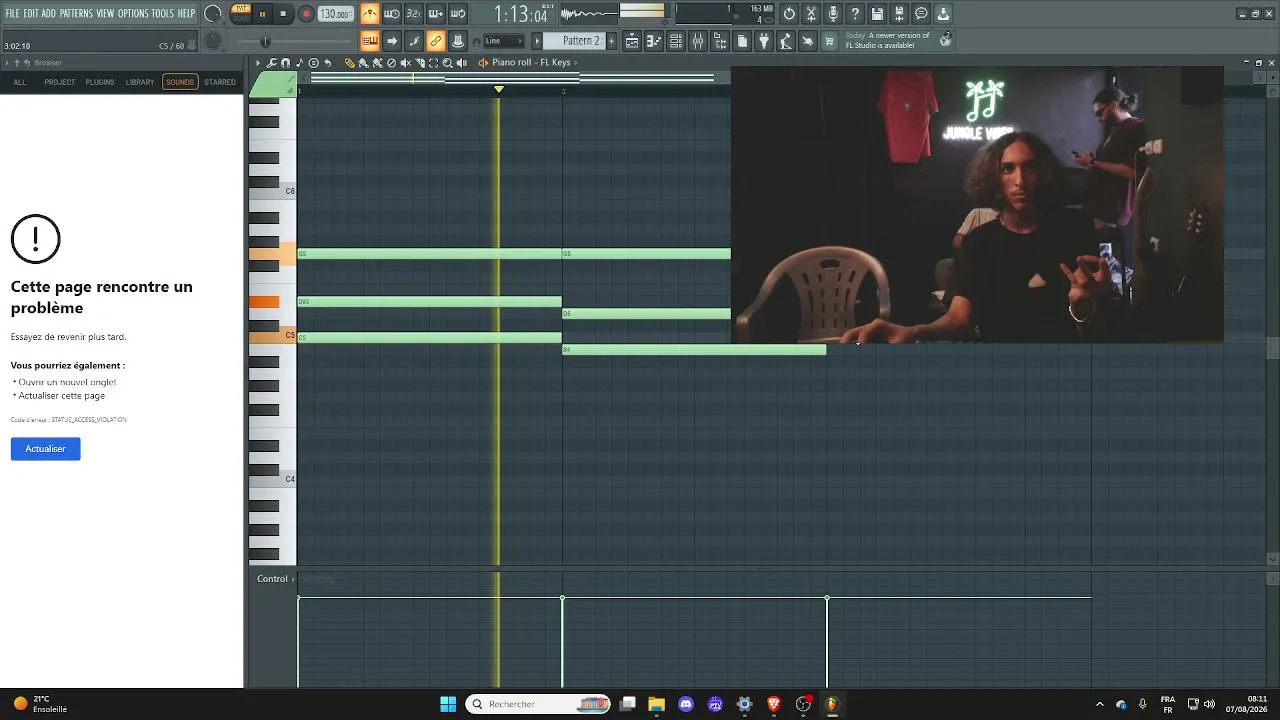The width and height of the screenshot is (1280, 720).
Task: Open the PATTERNS menu
Action: 76,14
